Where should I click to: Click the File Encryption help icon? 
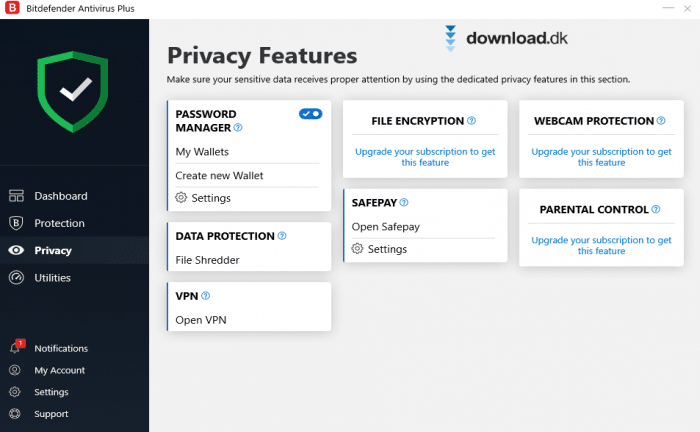coord(471,121)
